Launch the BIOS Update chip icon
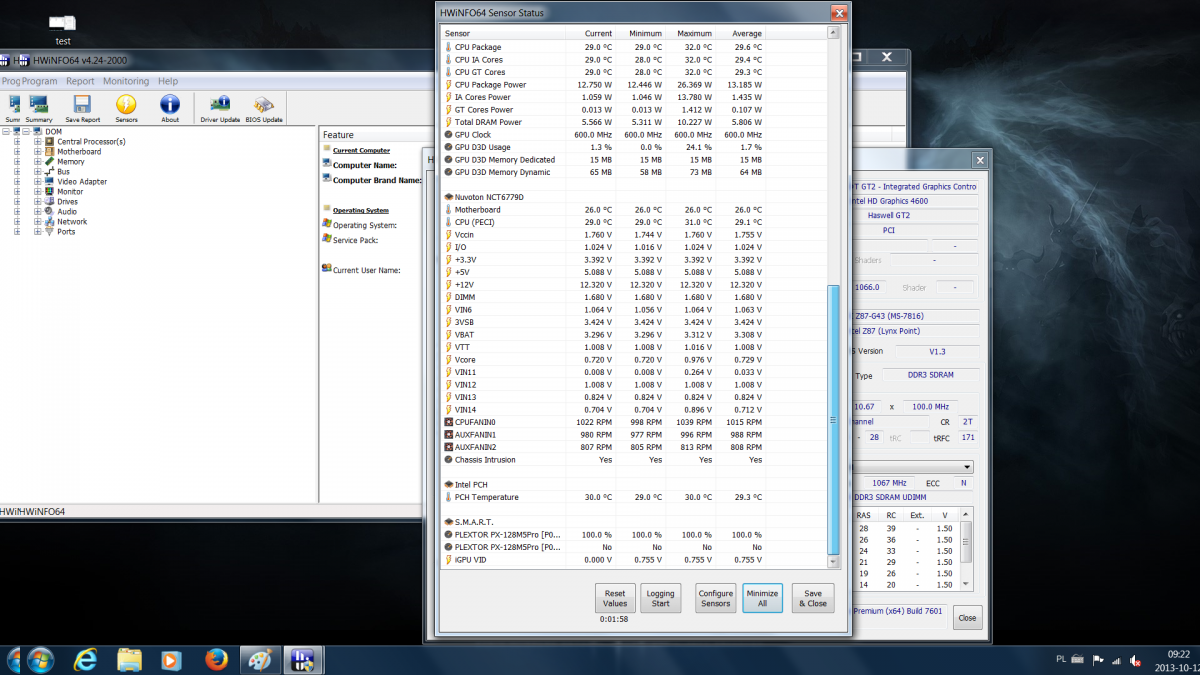This screenshot has width=1200, height=675. [x=264, y=108]
